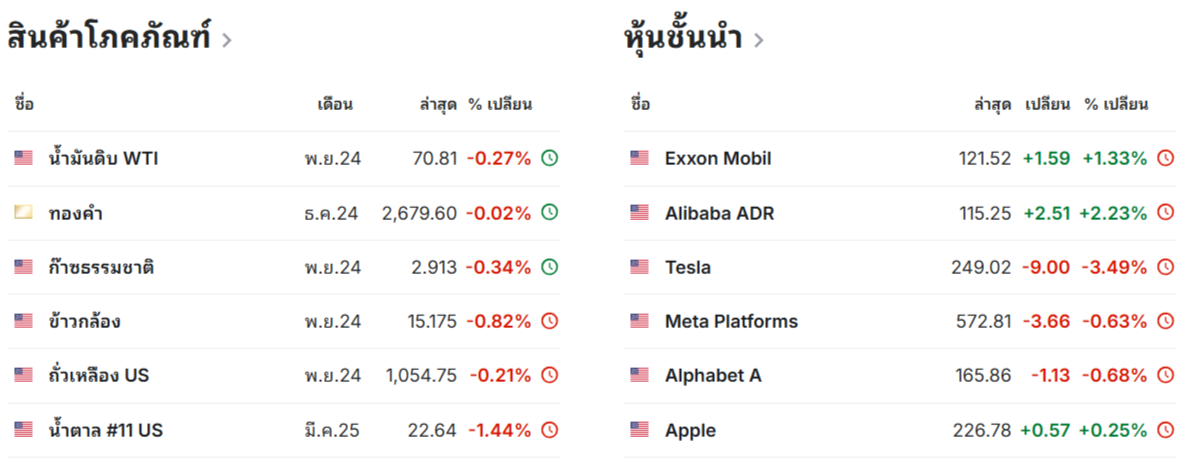Expand the หุ้นชั้นนำ section chevron
Viewport: 1187px width, 461px height.
[759, 40]
